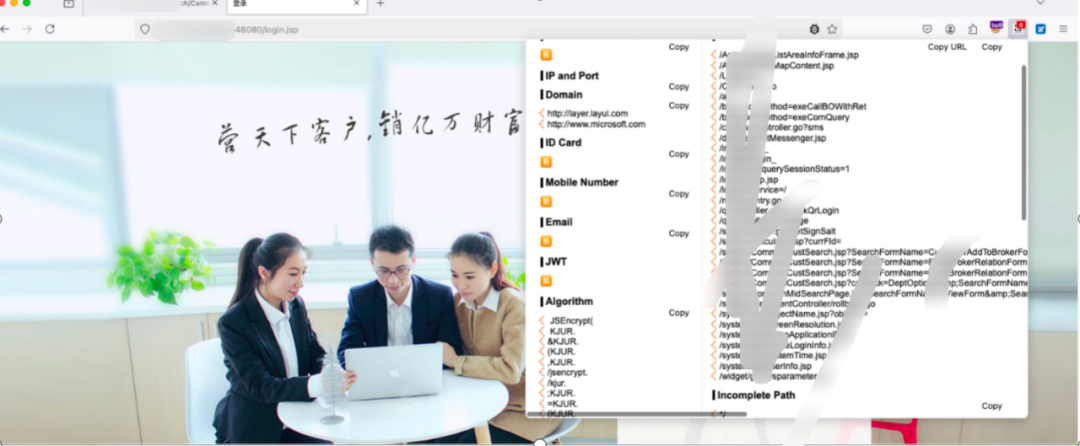Click the browser forward arrow
This screenshot has height=446, width=1080.
tap(27, 29)
